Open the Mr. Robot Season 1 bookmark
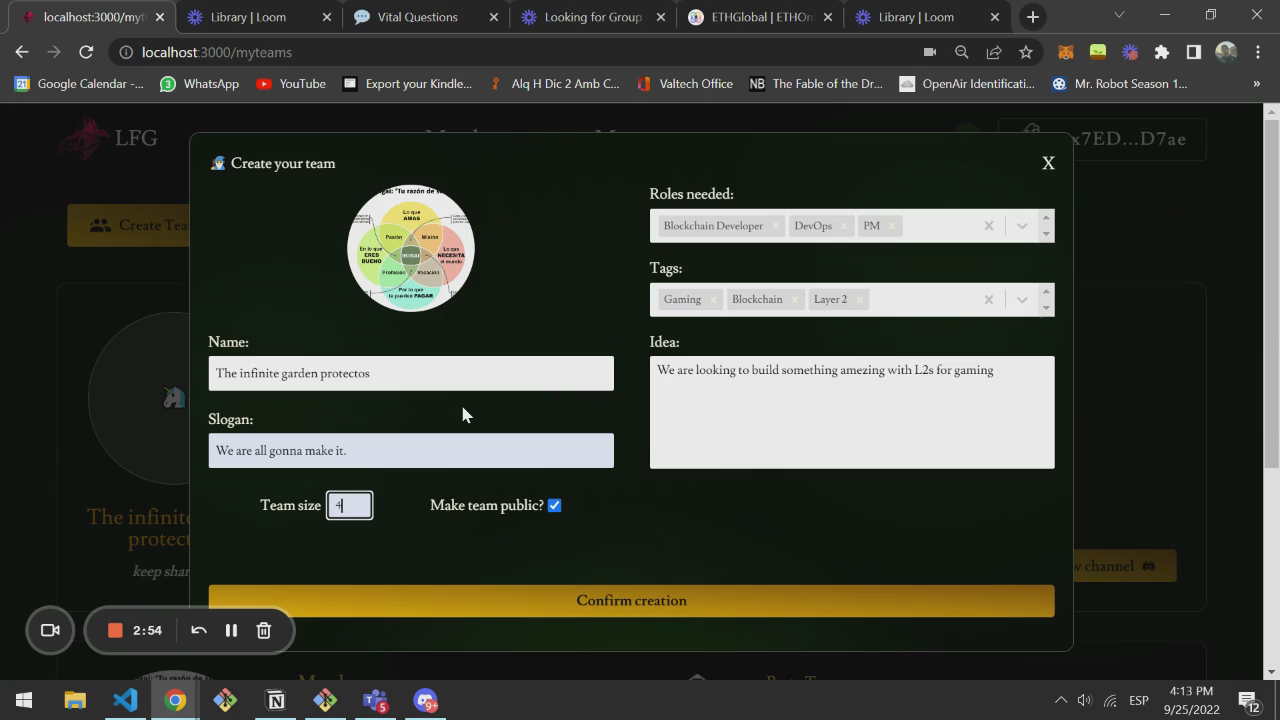 [1119, 84]
